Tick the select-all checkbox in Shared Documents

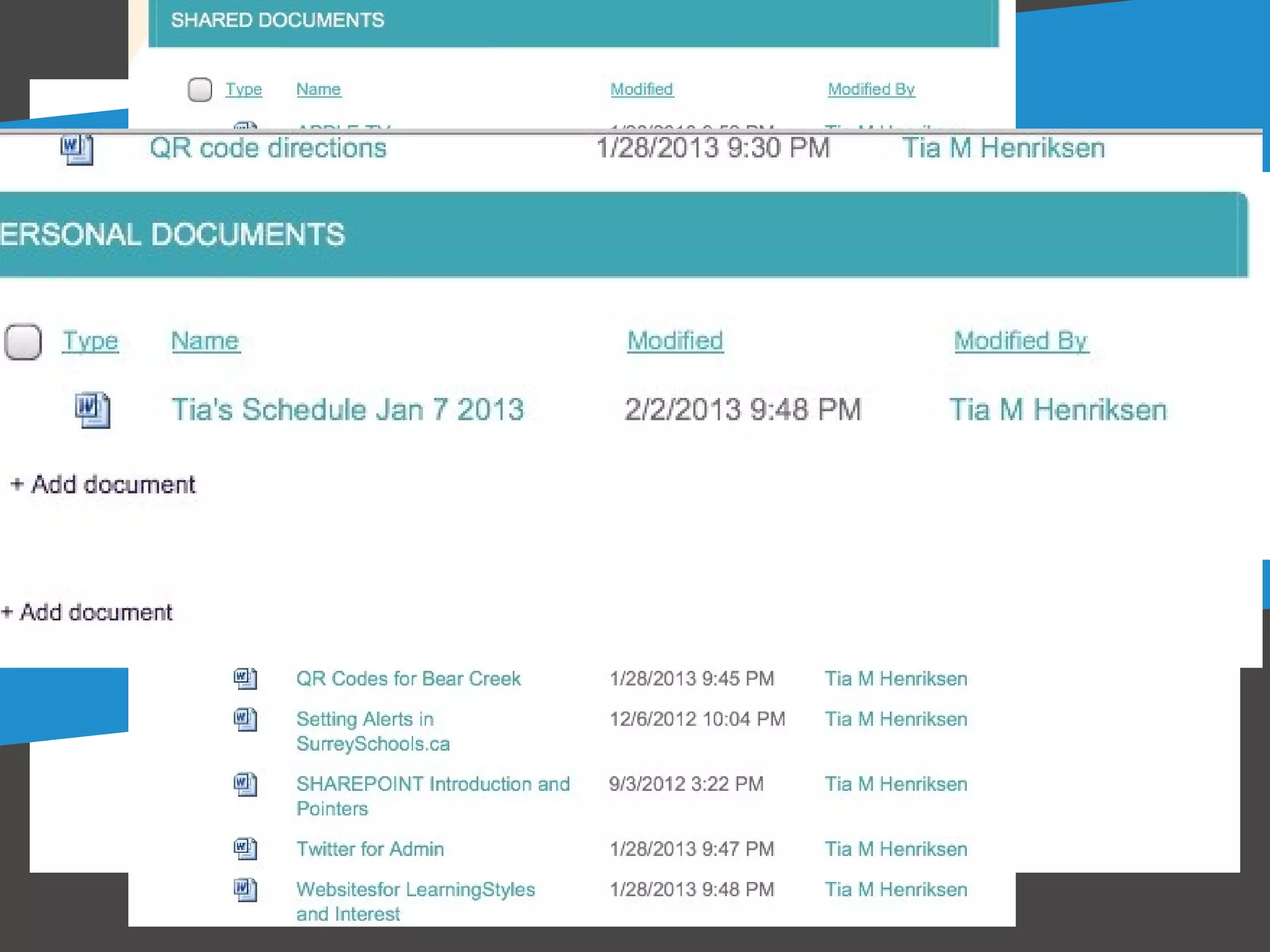tap(200, 89)
